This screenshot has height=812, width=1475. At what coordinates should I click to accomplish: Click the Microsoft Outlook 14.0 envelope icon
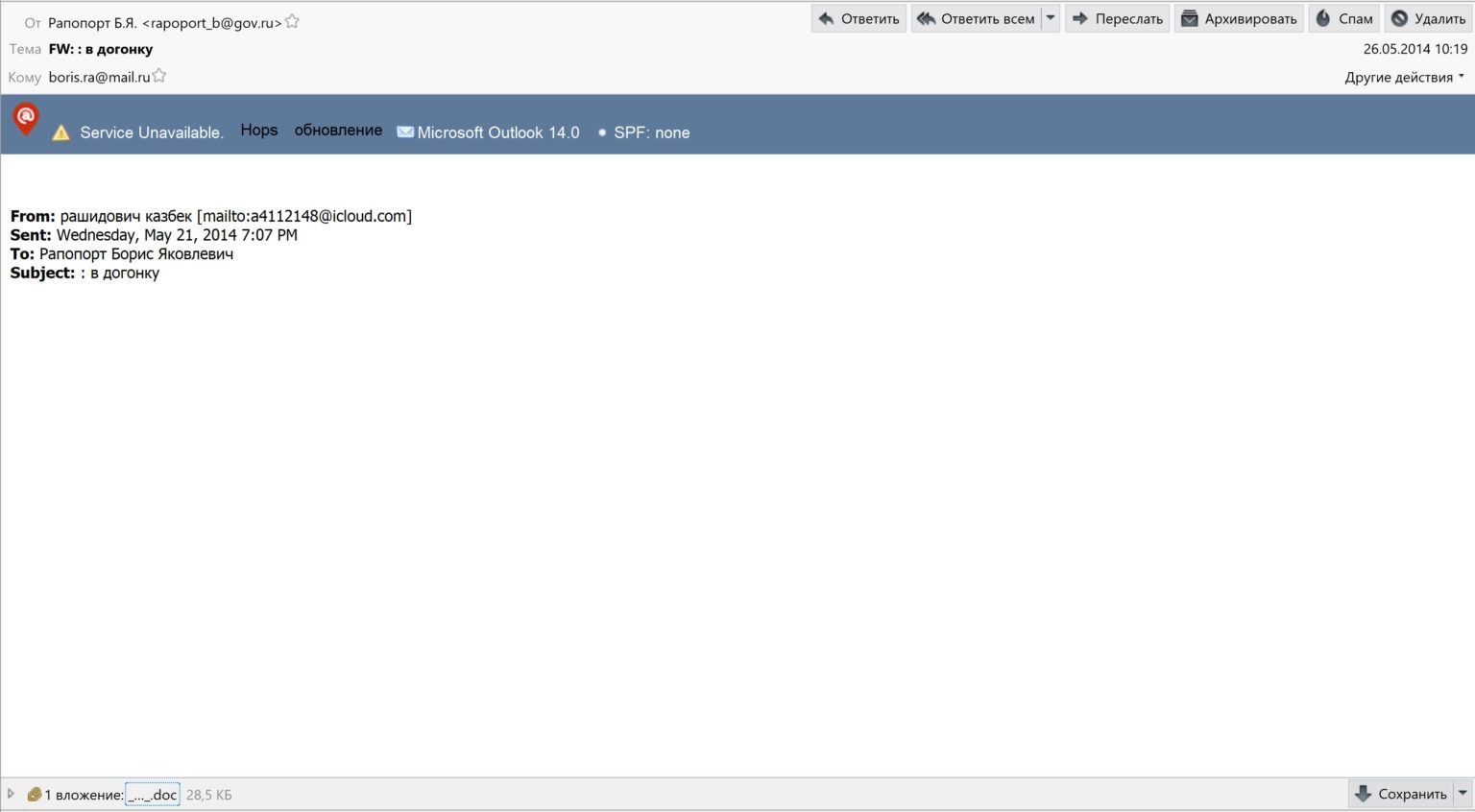[x=405, y=132]
